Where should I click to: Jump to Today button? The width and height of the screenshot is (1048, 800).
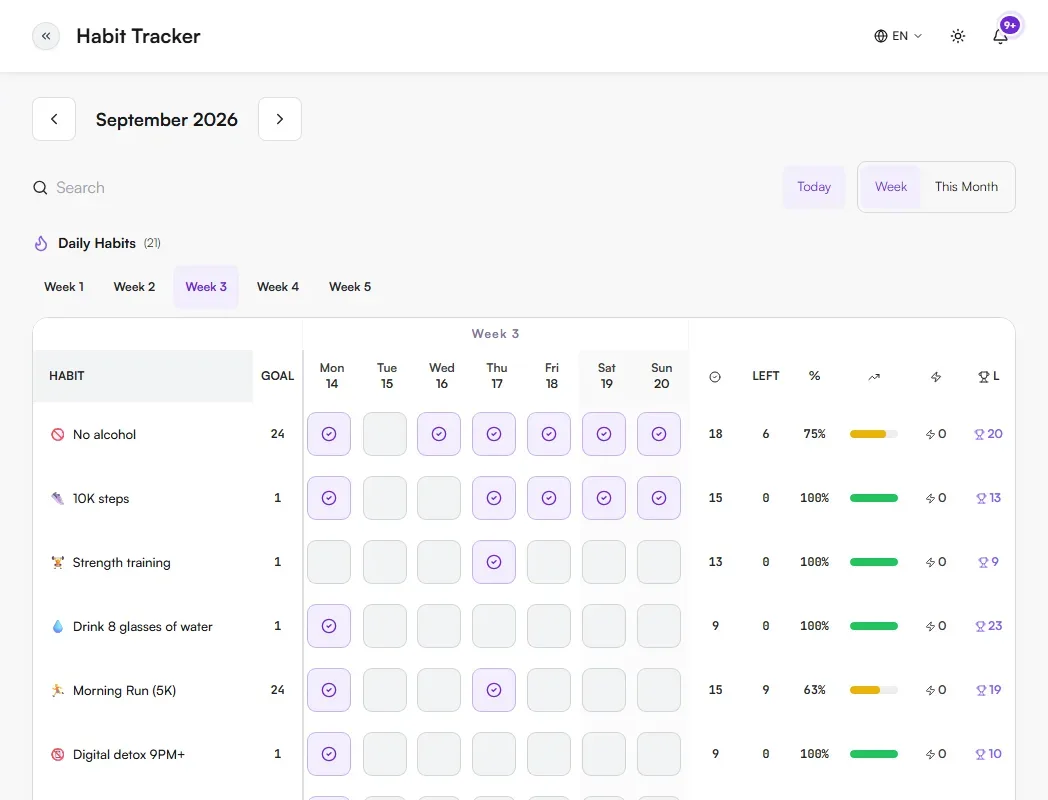(814, 187)
